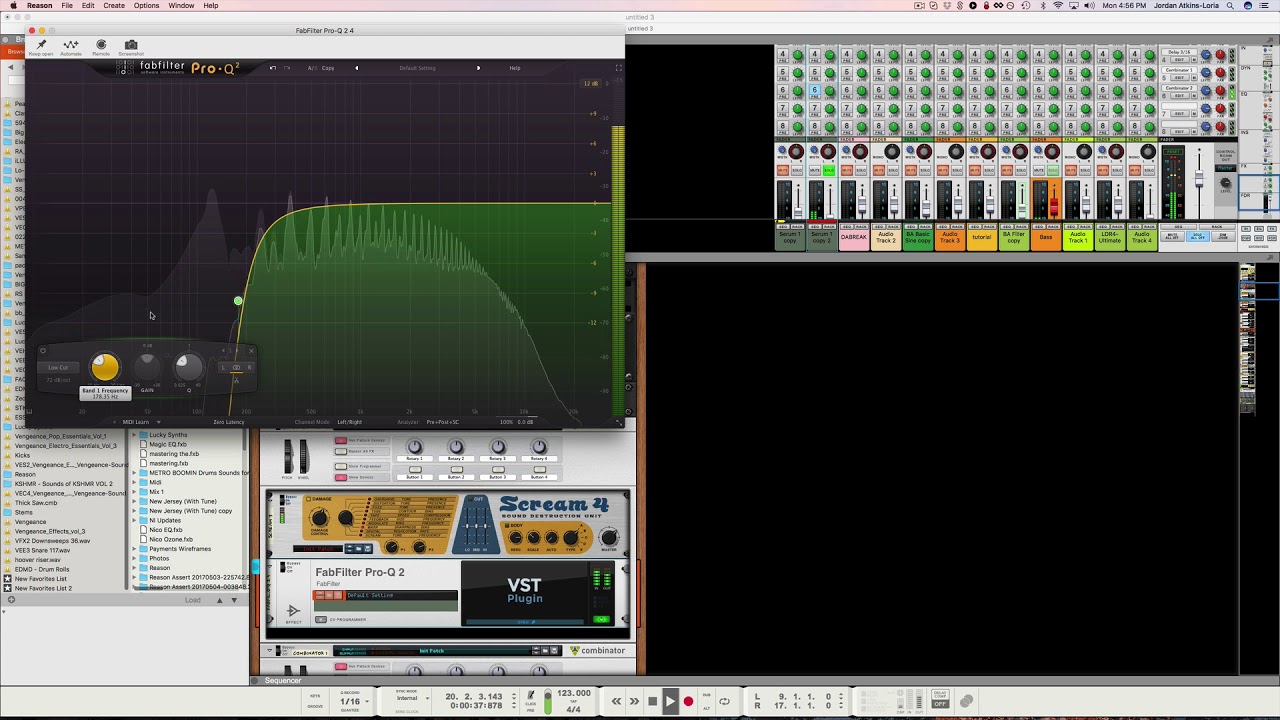The height and width of the screenshot is (720, 1280).
Task: Click the Combinator Rotary 1 knob
Action: coord(415,447)
